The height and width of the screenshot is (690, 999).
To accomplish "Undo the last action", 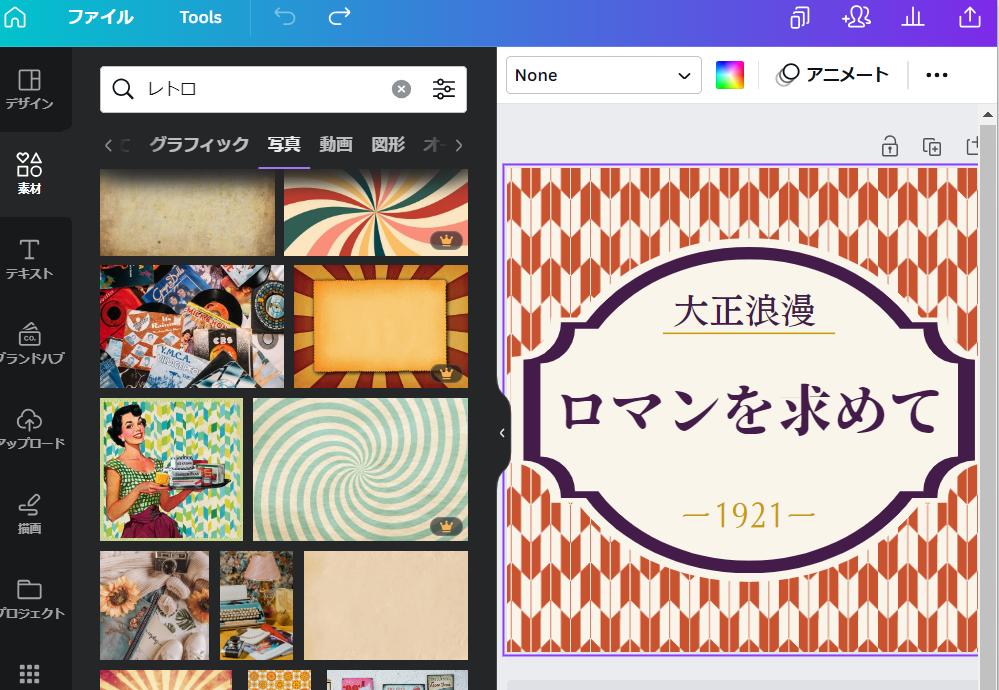I will (285, 17).
